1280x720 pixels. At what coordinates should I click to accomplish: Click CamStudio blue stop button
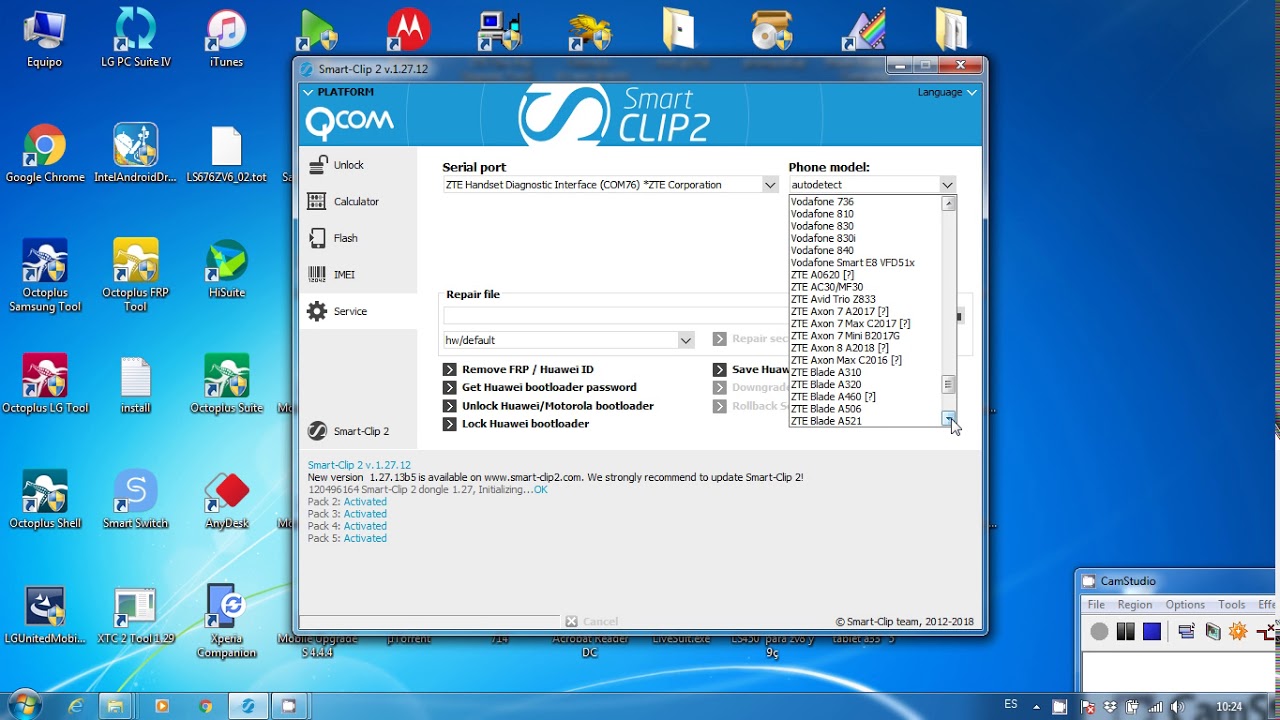click(x=1152, y=631)
